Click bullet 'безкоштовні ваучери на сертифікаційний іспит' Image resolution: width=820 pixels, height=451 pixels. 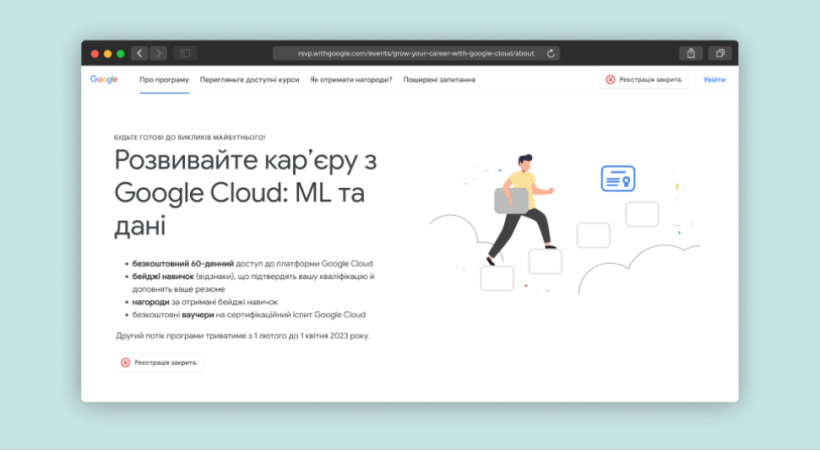(249, 315)
